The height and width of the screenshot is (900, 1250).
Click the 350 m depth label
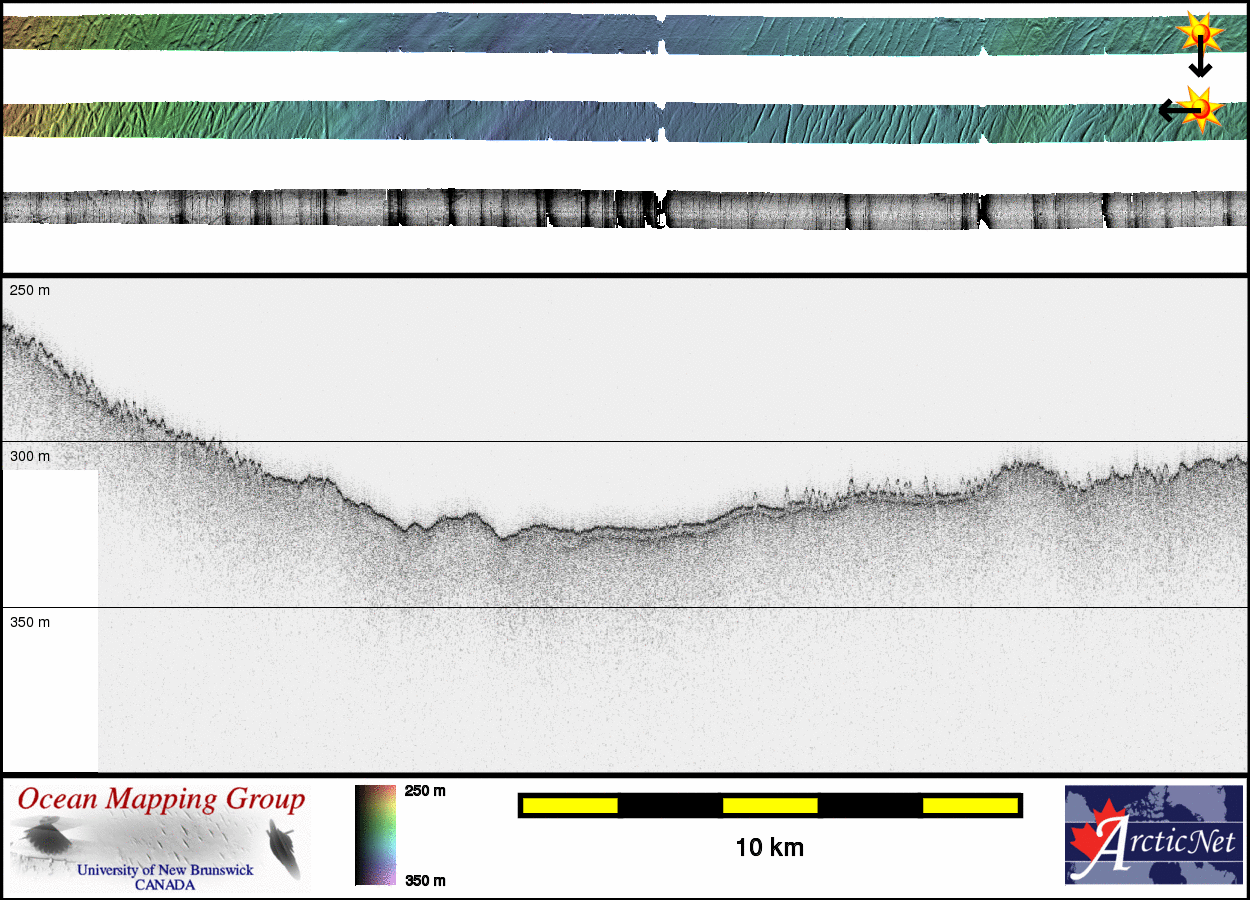(x=30, y=622)
